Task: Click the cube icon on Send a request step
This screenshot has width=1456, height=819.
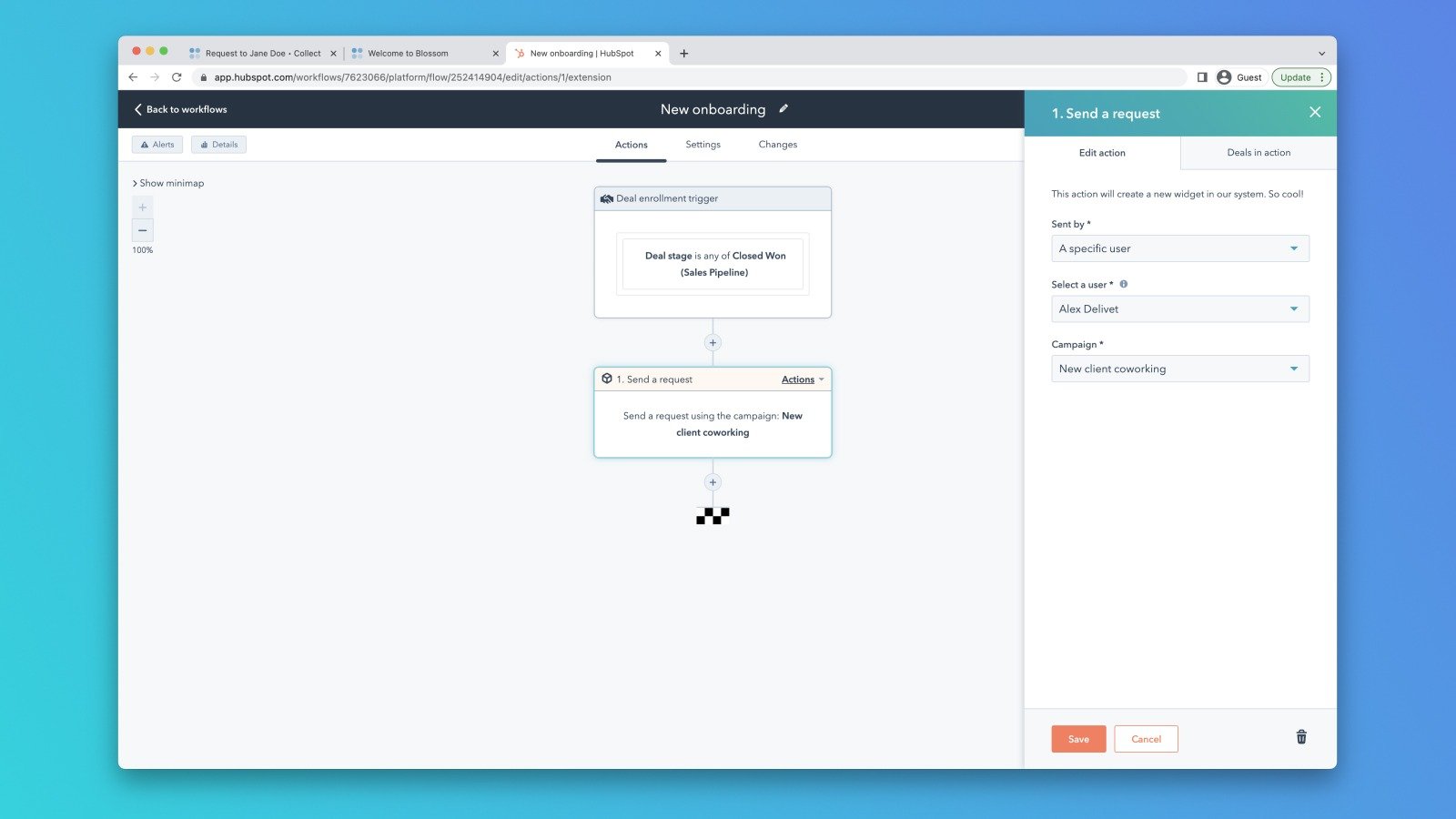Action: [x=606, y=379]
